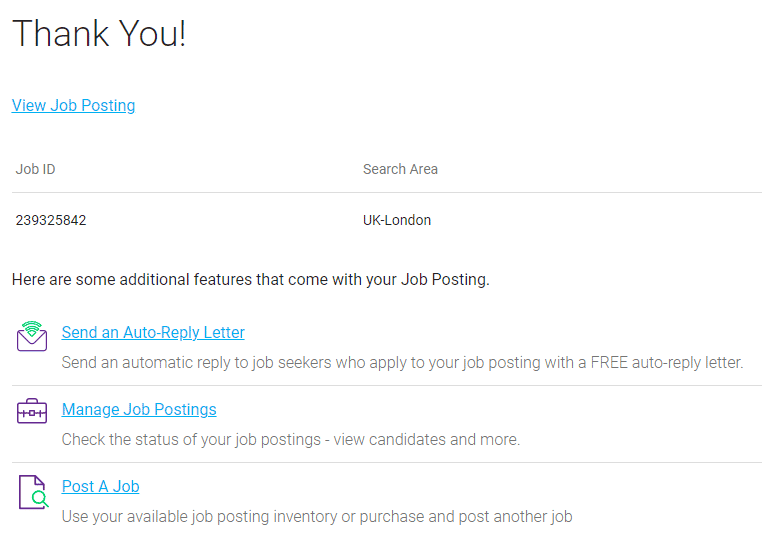Select the Job ID column header
The image size is (774, 541).
[35, 169]
